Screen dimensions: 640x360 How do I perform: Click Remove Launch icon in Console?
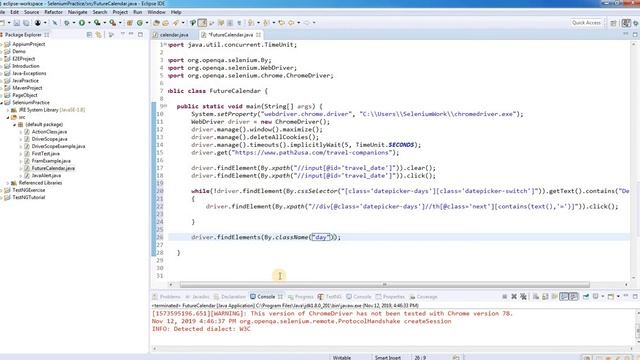click(x=514, y=296)
